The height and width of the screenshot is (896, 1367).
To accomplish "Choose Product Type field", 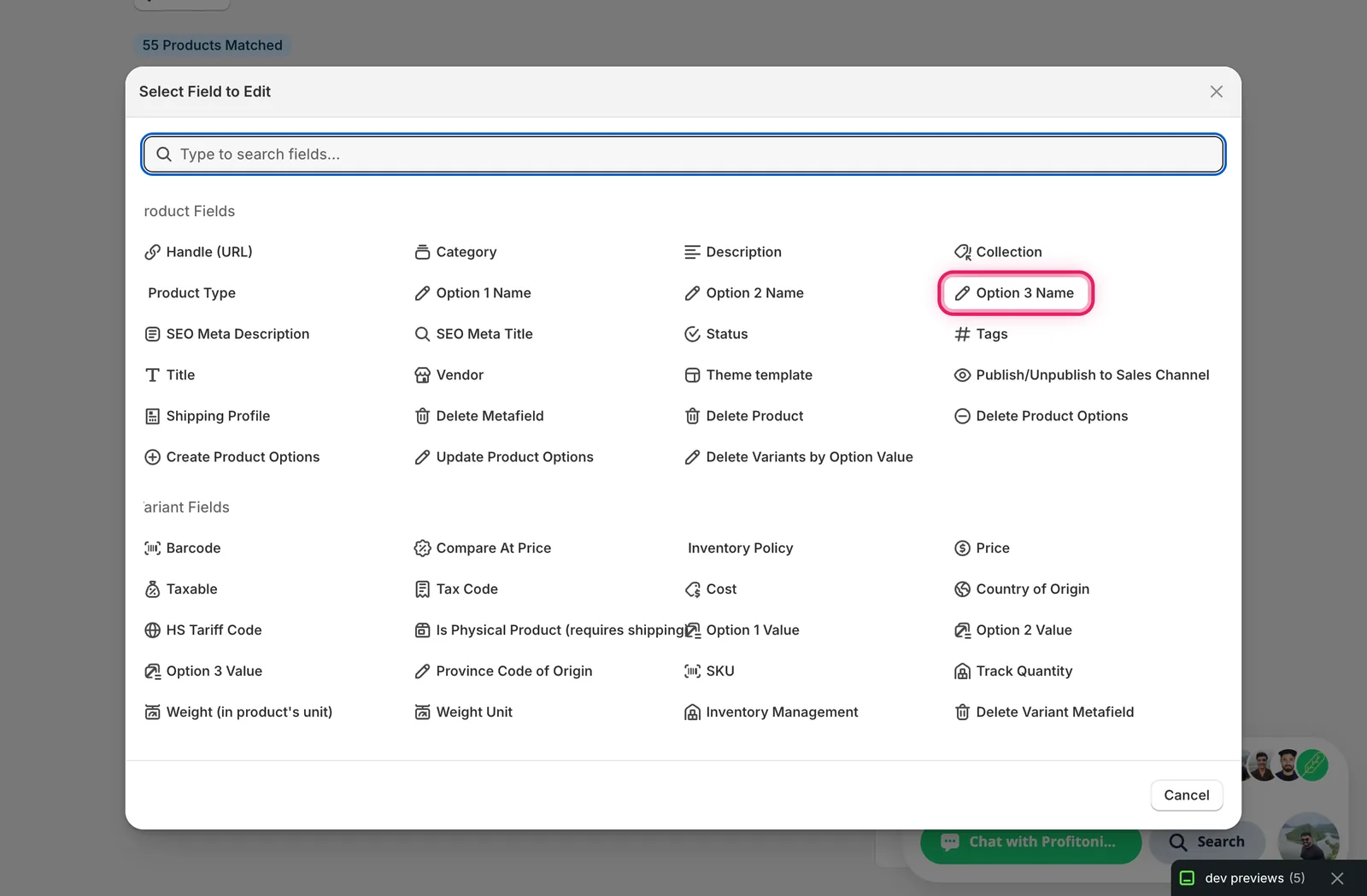I will point(191,293).
